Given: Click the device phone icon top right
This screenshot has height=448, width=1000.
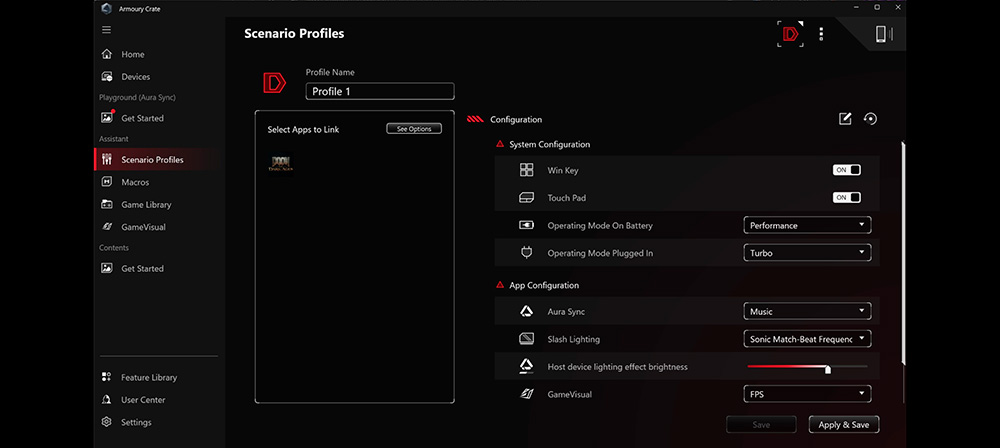Looking at the screenshot, I should pyautogui.click(x=884, y=34).
